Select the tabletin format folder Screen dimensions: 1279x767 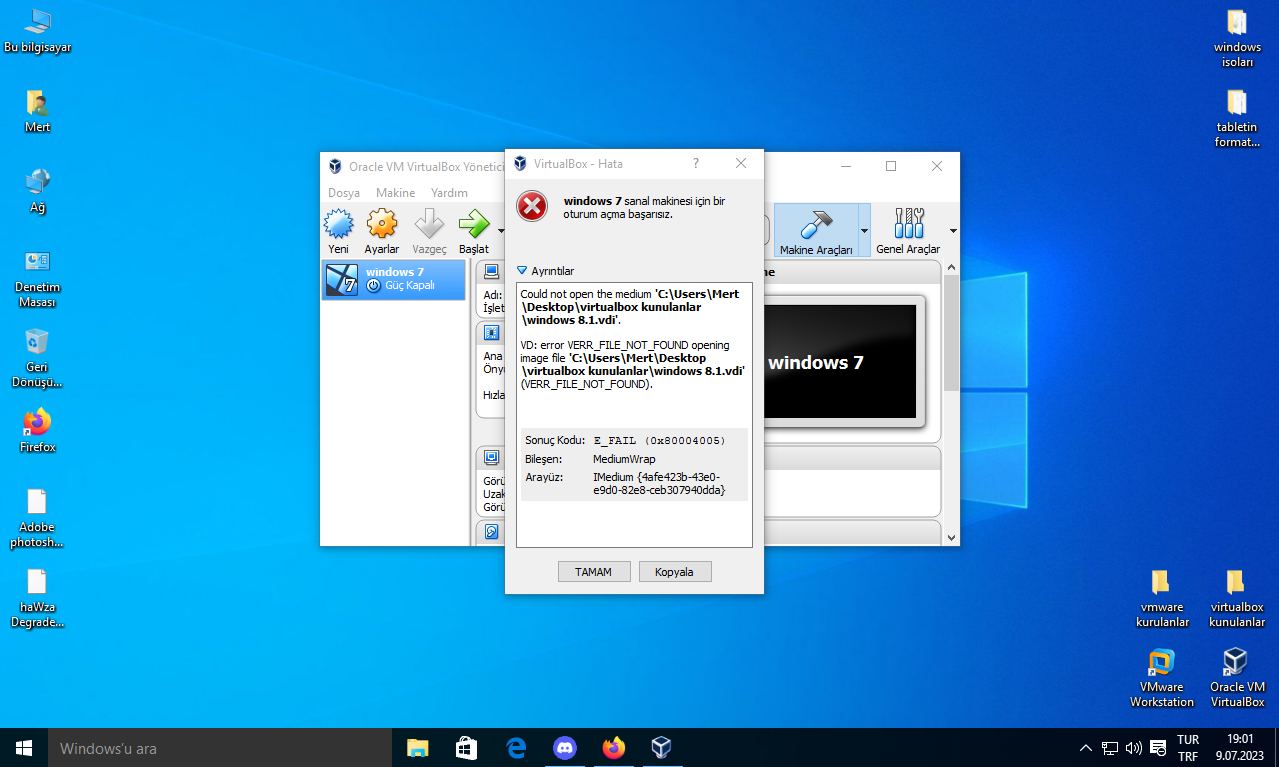click(x=1237, y=118)
